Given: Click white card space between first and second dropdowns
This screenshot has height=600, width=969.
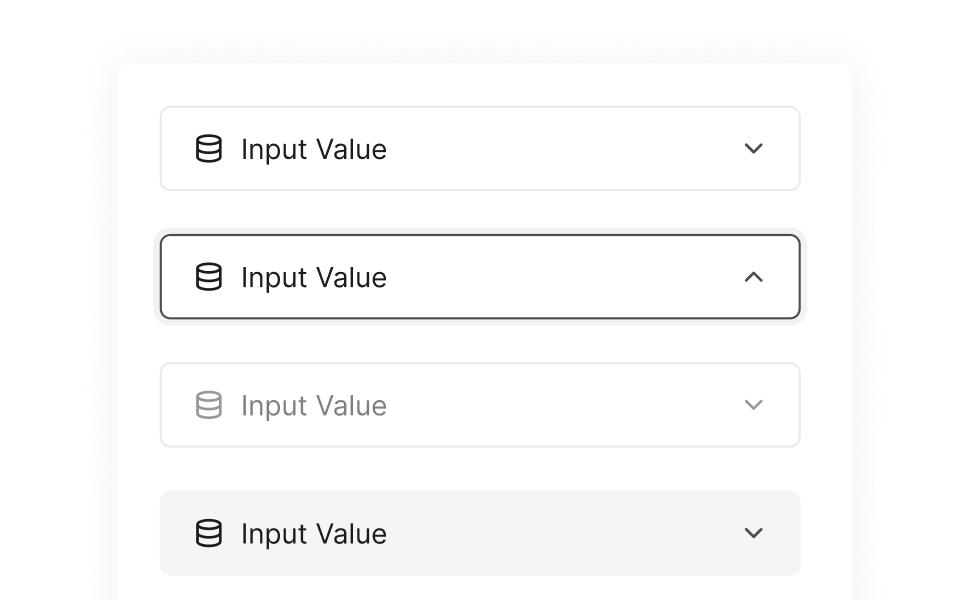Looking at the screenshot, I should 480,212.
